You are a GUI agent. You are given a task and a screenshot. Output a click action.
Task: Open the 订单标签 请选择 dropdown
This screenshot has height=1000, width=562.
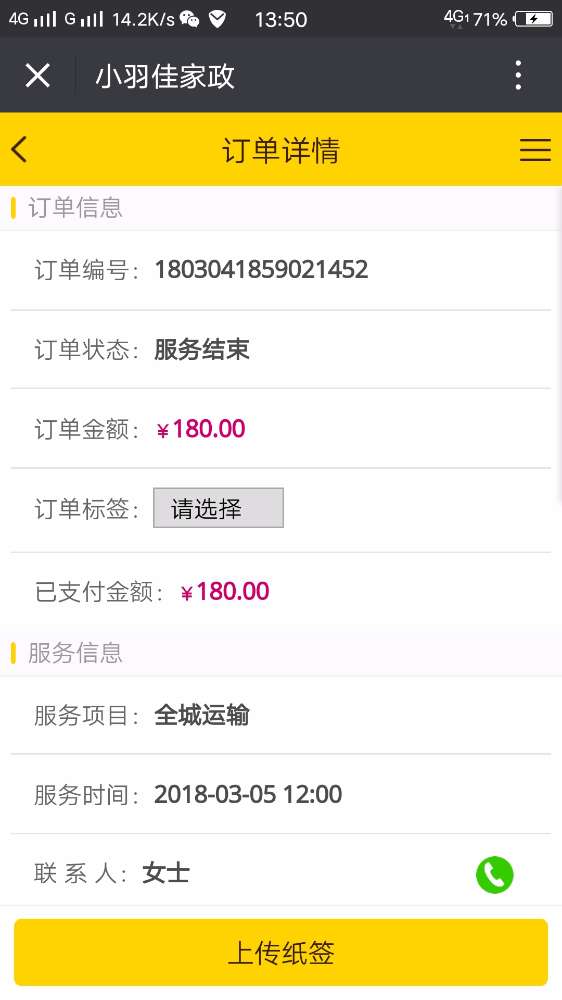coord(218,508)
